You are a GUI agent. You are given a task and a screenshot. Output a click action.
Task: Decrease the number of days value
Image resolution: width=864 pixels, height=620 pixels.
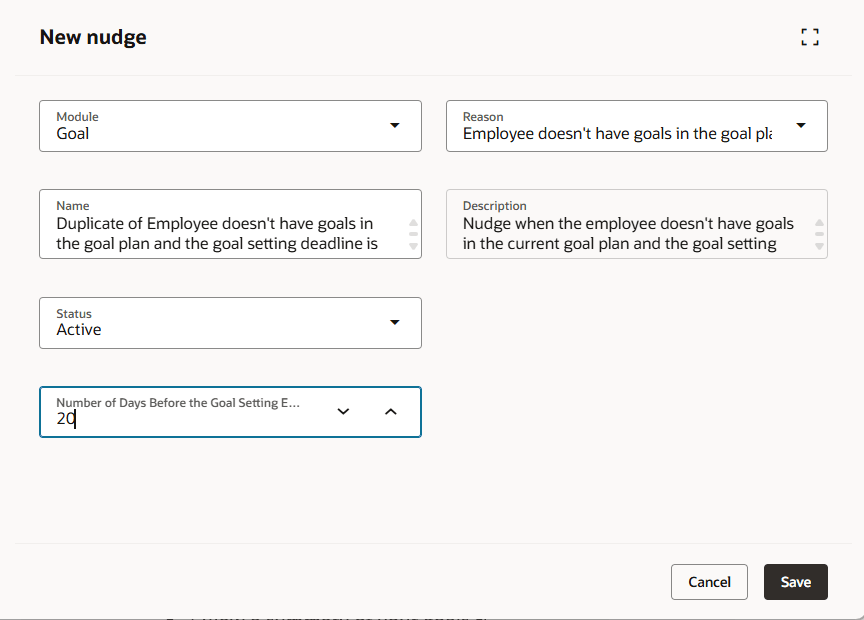(343, 411)
